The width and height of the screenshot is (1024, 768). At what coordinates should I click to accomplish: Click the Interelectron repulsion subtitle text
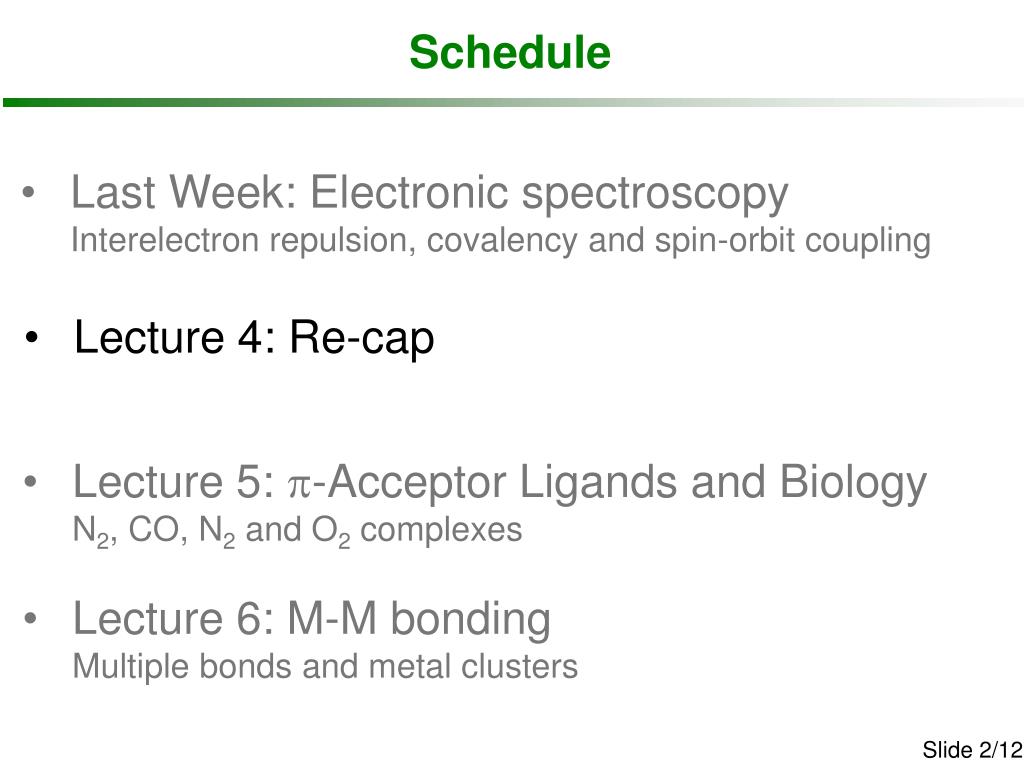coord(501,241)
